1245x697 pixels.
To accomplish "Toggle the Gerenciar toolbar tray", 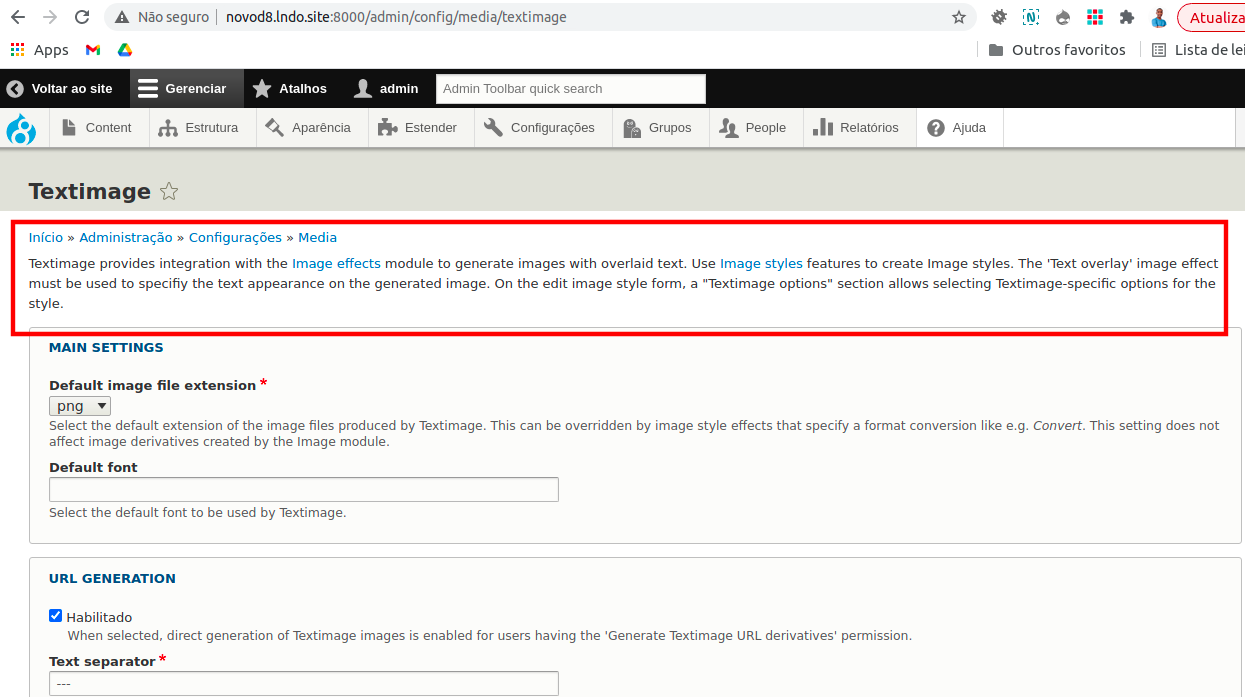I will point(183,89).
